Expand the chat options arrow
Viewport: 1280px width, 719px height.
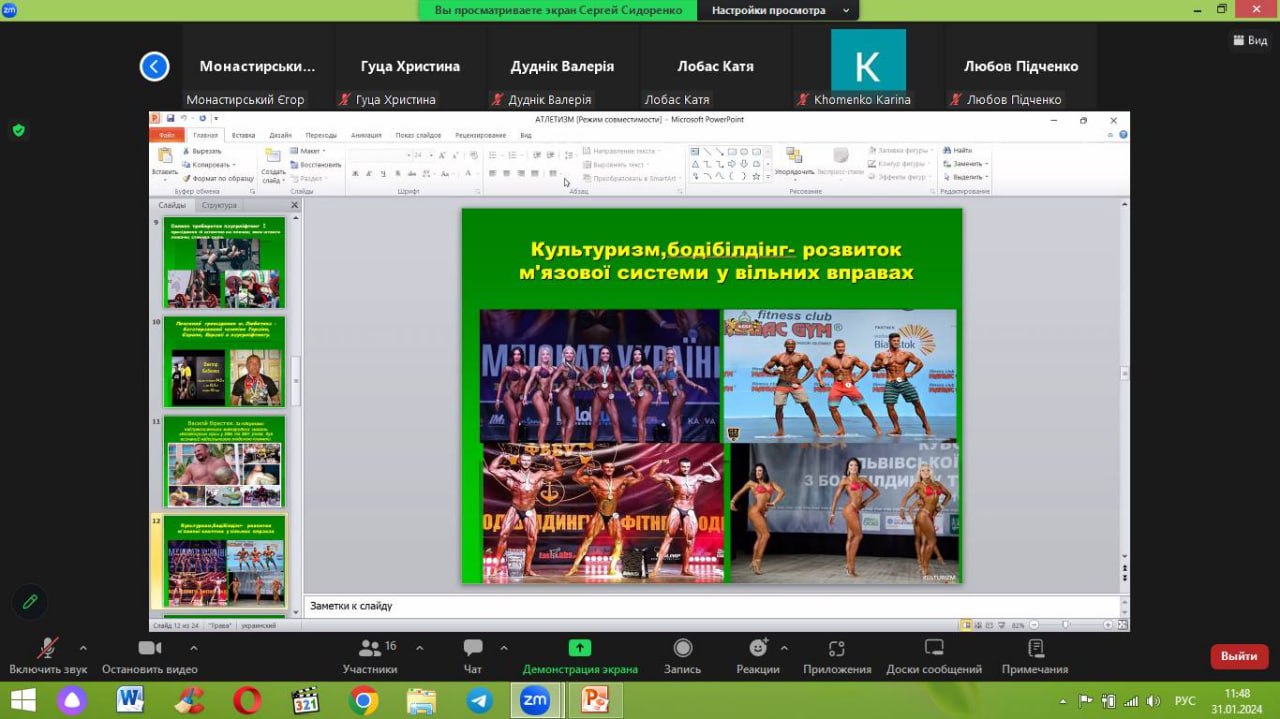click(x=504, y=647)
